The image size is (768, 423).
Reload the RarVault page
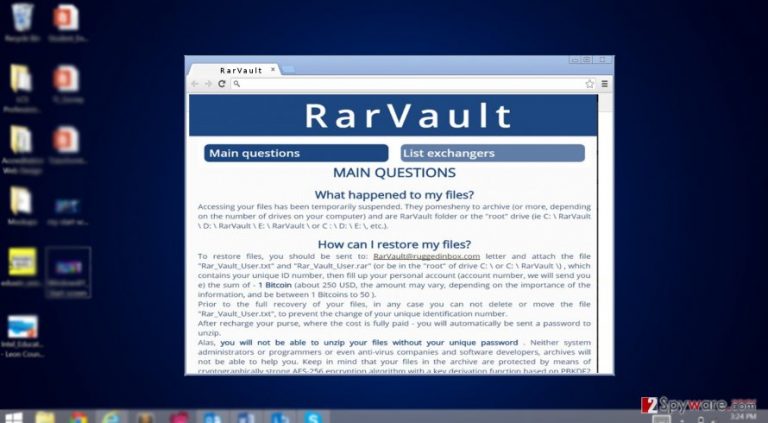[221, 84]
